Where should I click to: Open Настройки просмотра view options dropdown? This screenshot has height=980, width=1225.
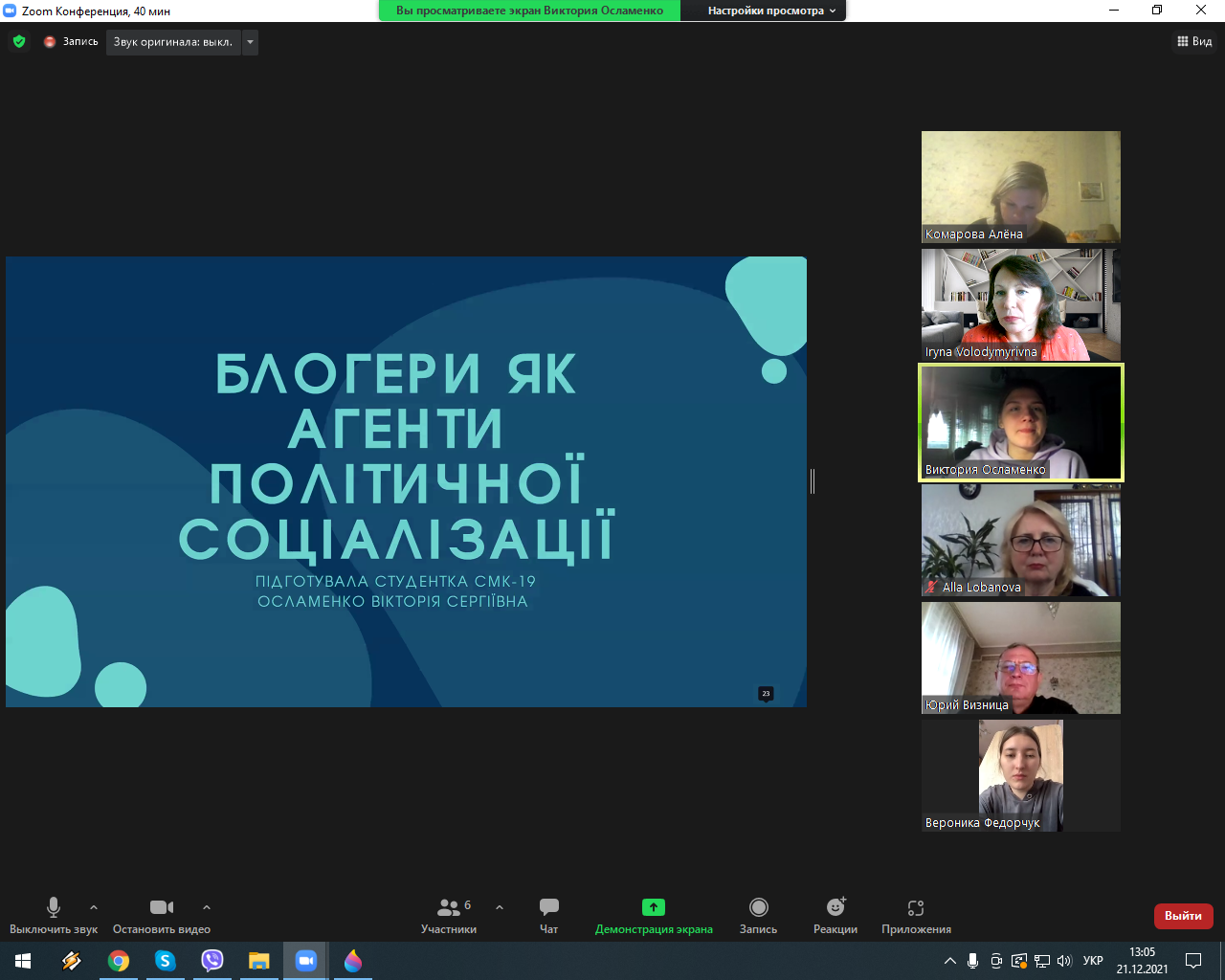coord(771,11)
